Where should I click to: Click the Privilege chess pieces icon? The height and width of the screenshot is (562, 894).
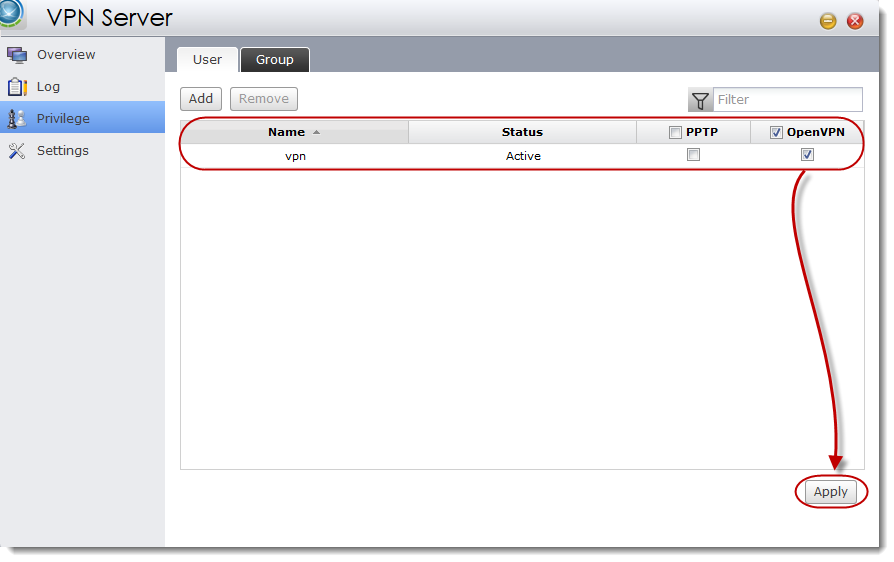coord(17,119)
